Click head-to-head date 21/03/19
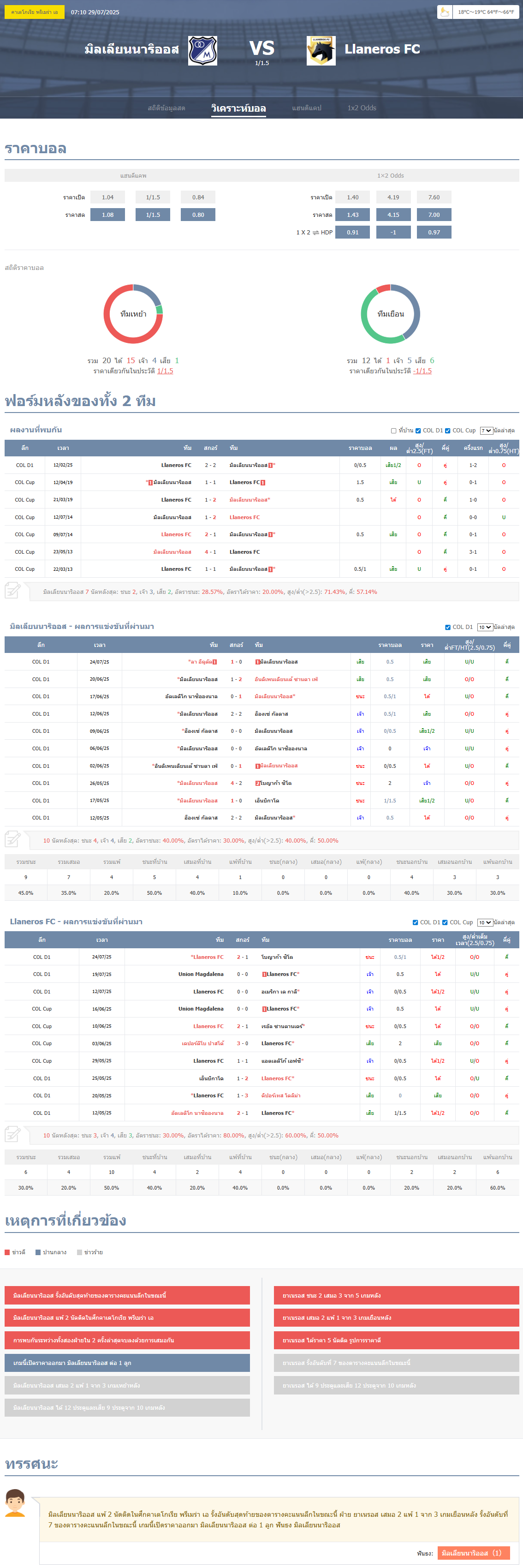This screenshot has height=1568, width=523. (63, 500)
